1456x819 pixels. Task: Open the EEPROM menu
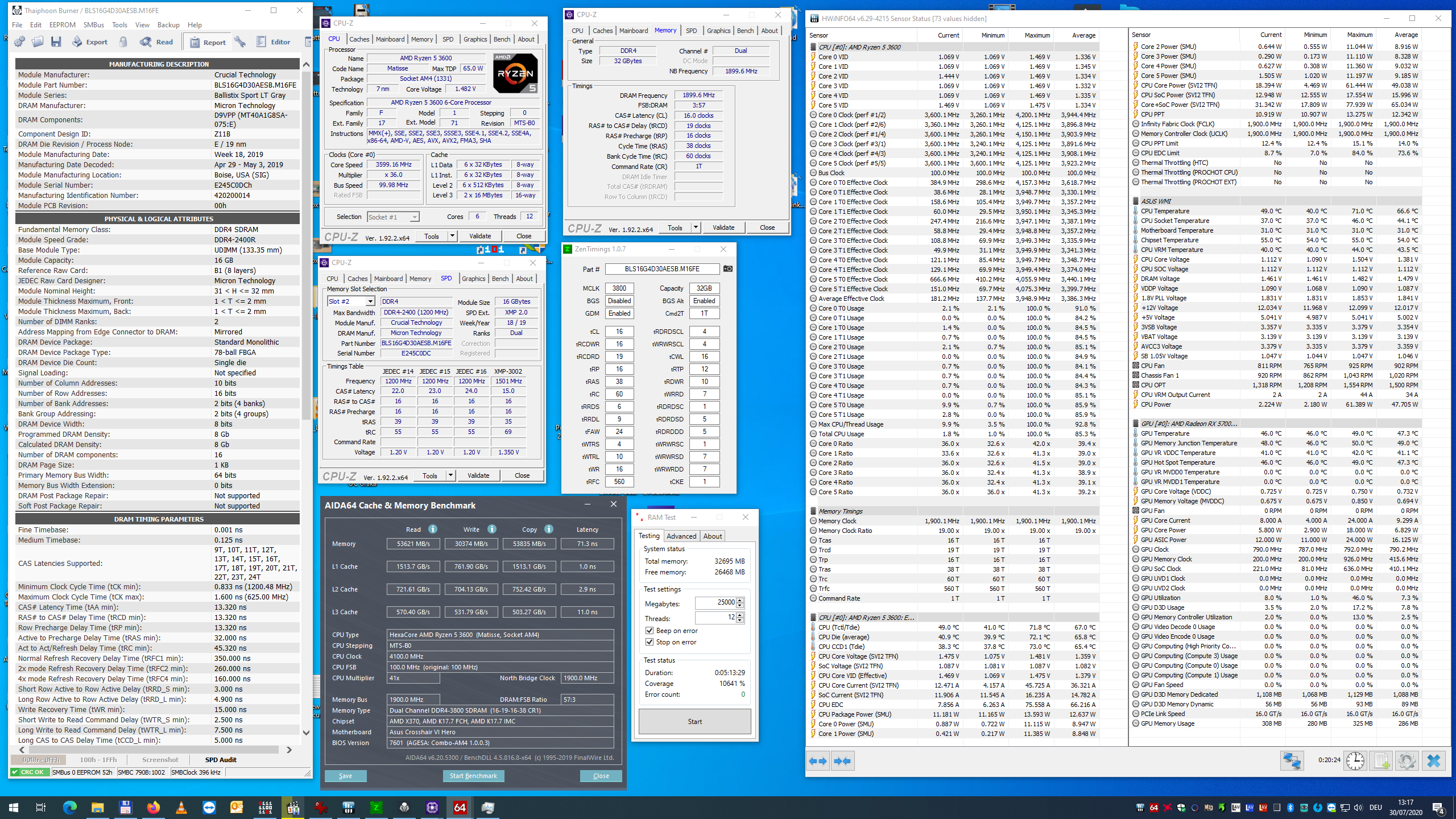click(x=62, y=25)
